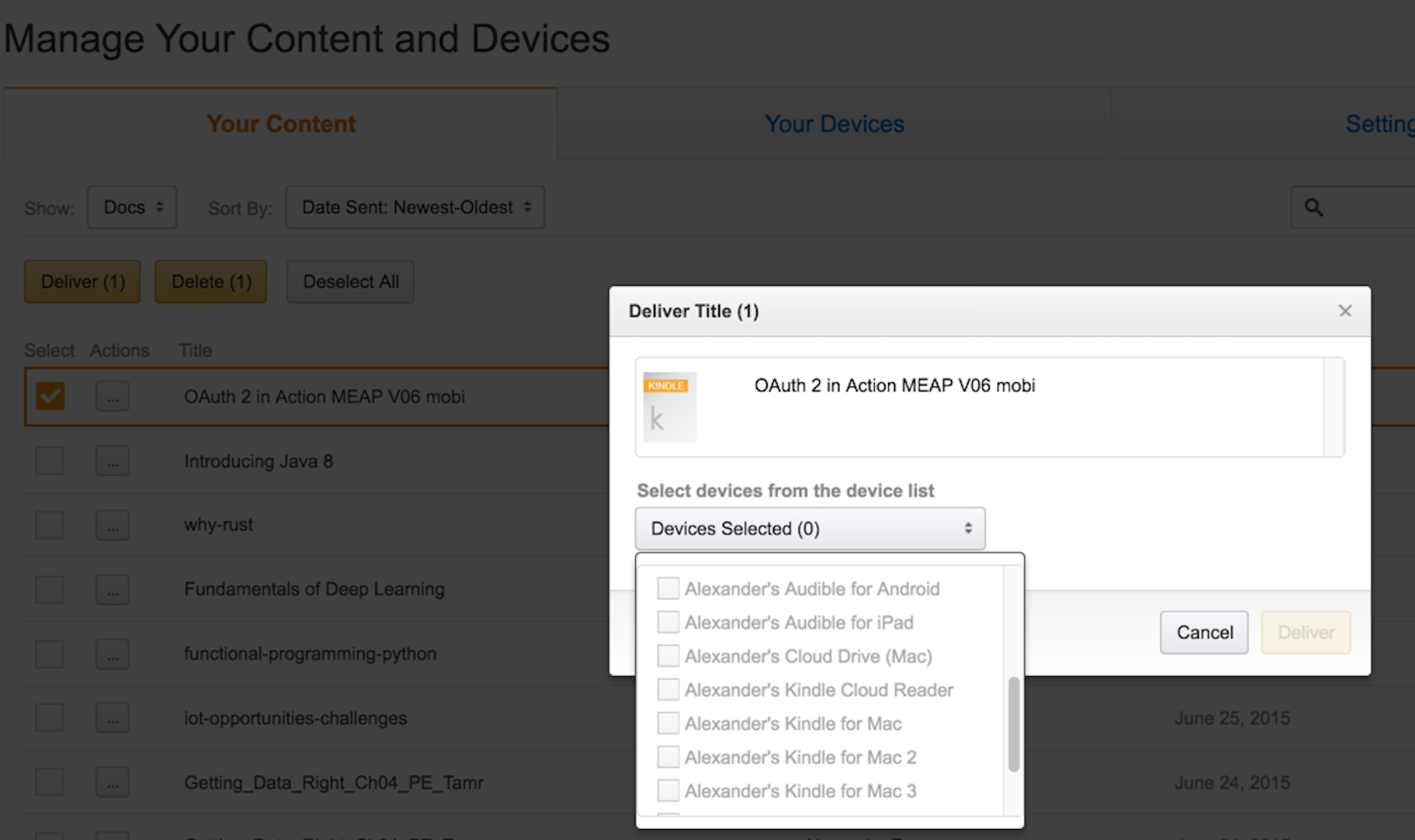The width and height of the screenshot is (1415, 840).
Task: Switch to Your Content tab
Action: tap(281, 124)
